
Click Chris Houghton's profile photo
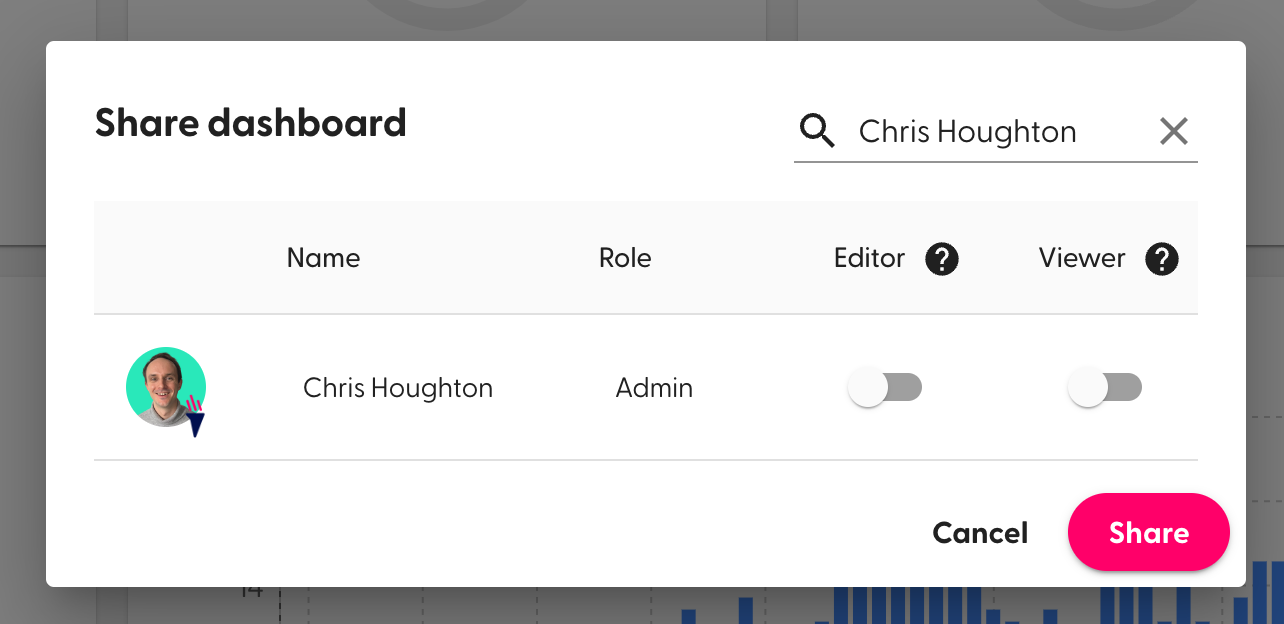coord(164,385)
